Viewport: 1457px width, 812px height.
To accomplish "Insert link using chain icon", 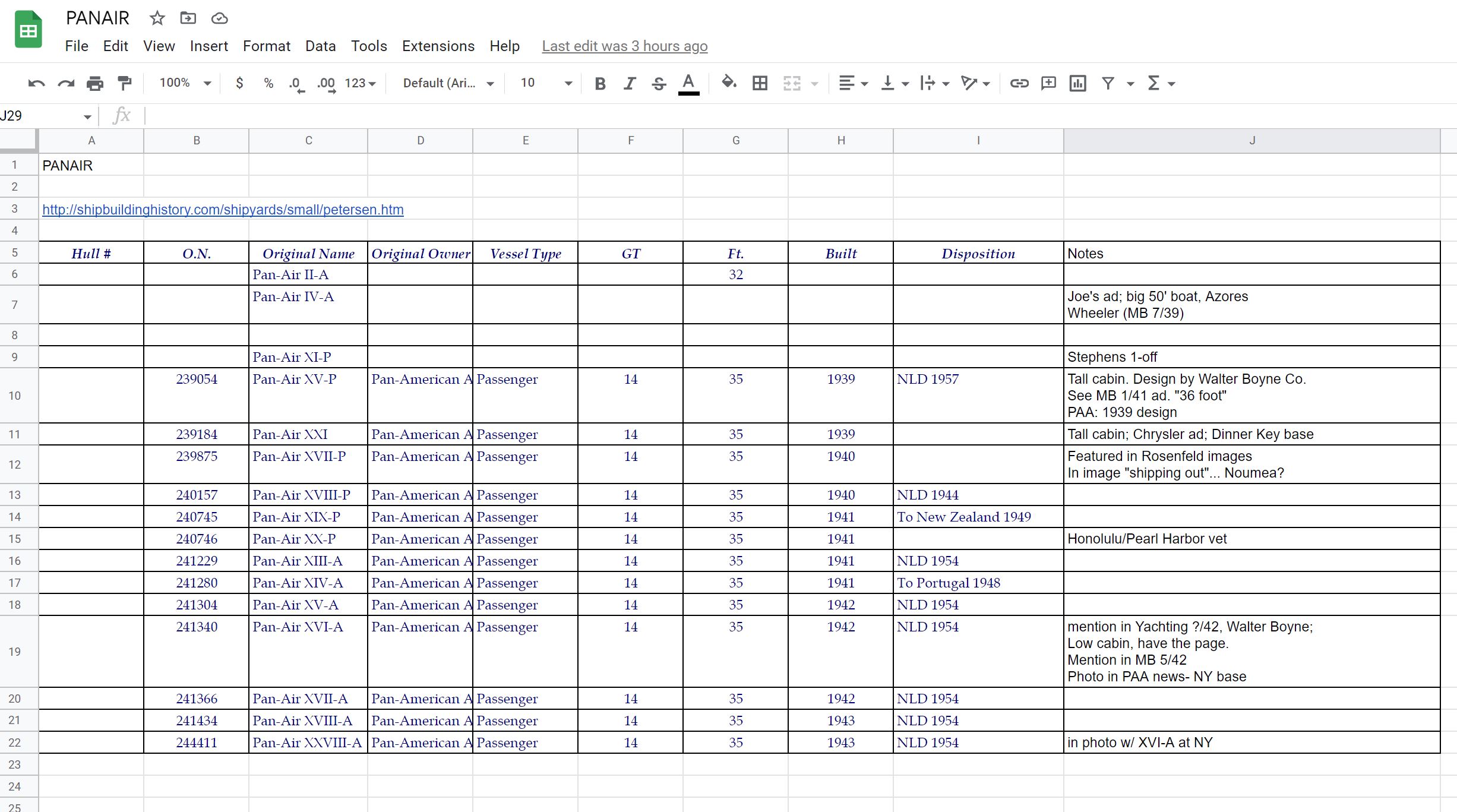I will (1019, 83).
